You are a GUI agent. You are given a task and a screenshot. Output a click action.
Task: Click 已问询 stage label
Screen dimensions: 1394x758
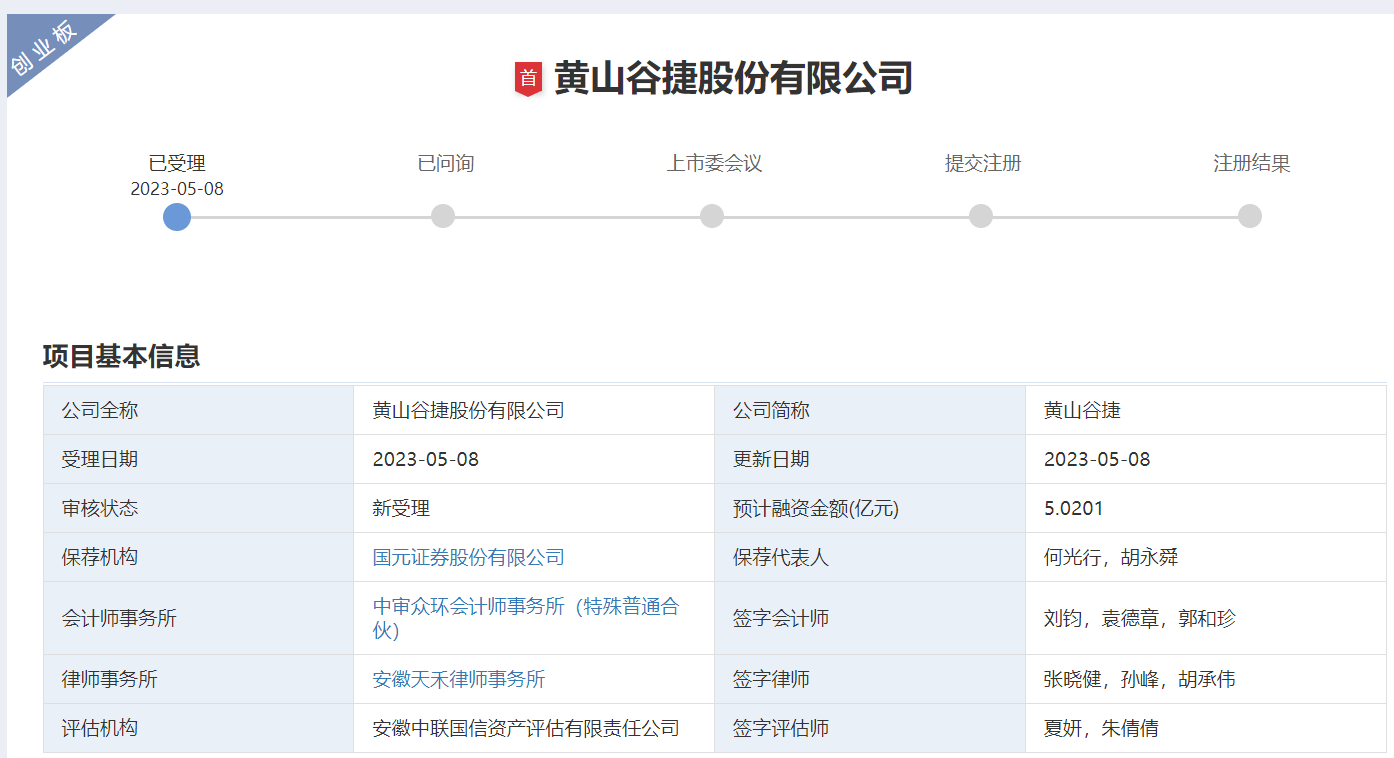click(445, 163)
